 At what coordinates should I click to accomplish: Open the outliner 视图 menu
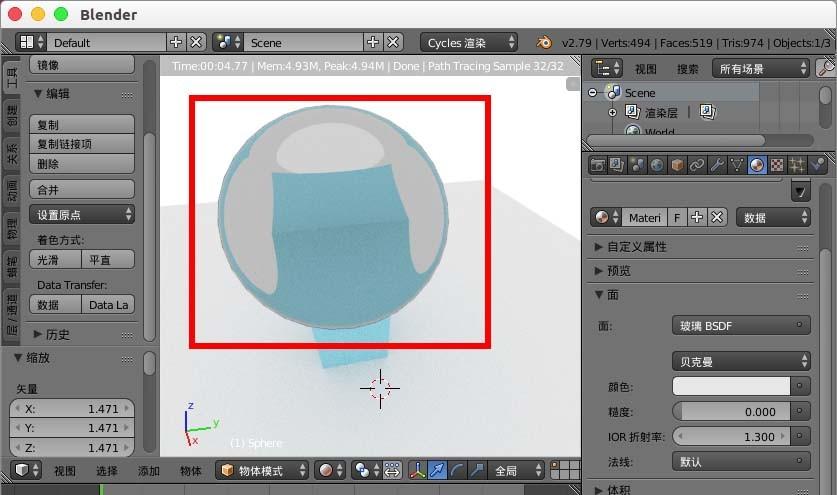coord(645,68)
